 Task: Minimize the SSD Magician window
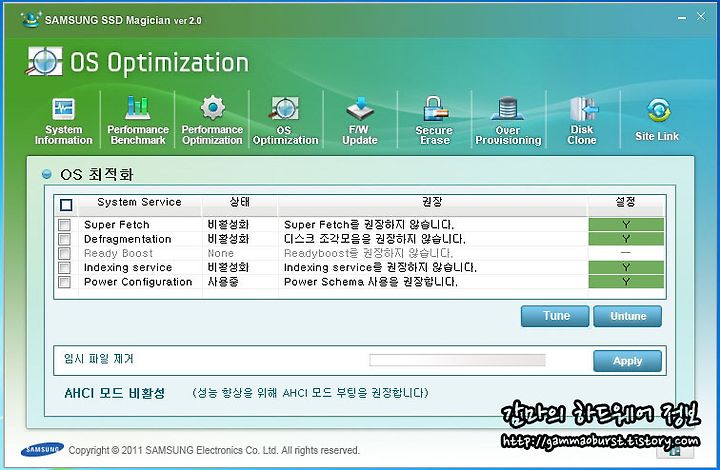(x=682, y=17)
